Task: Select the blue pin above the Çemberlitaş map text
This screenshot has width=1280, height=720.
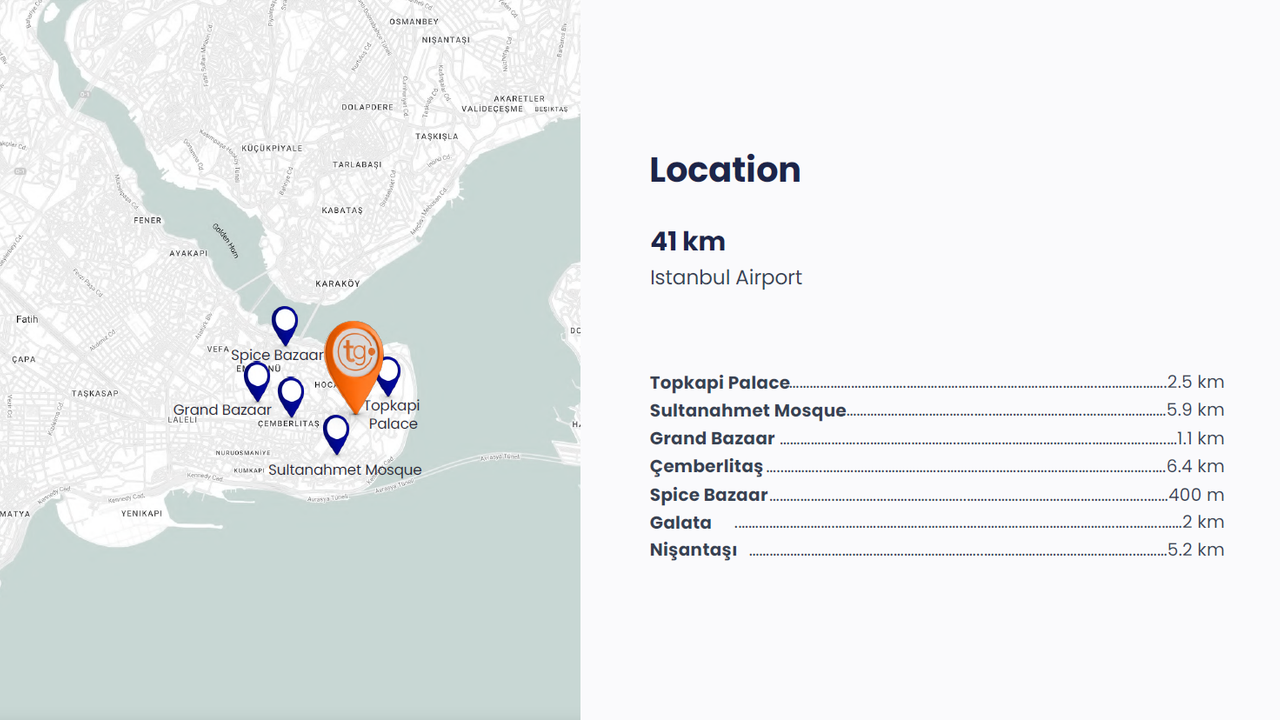Action: point(291,394)
